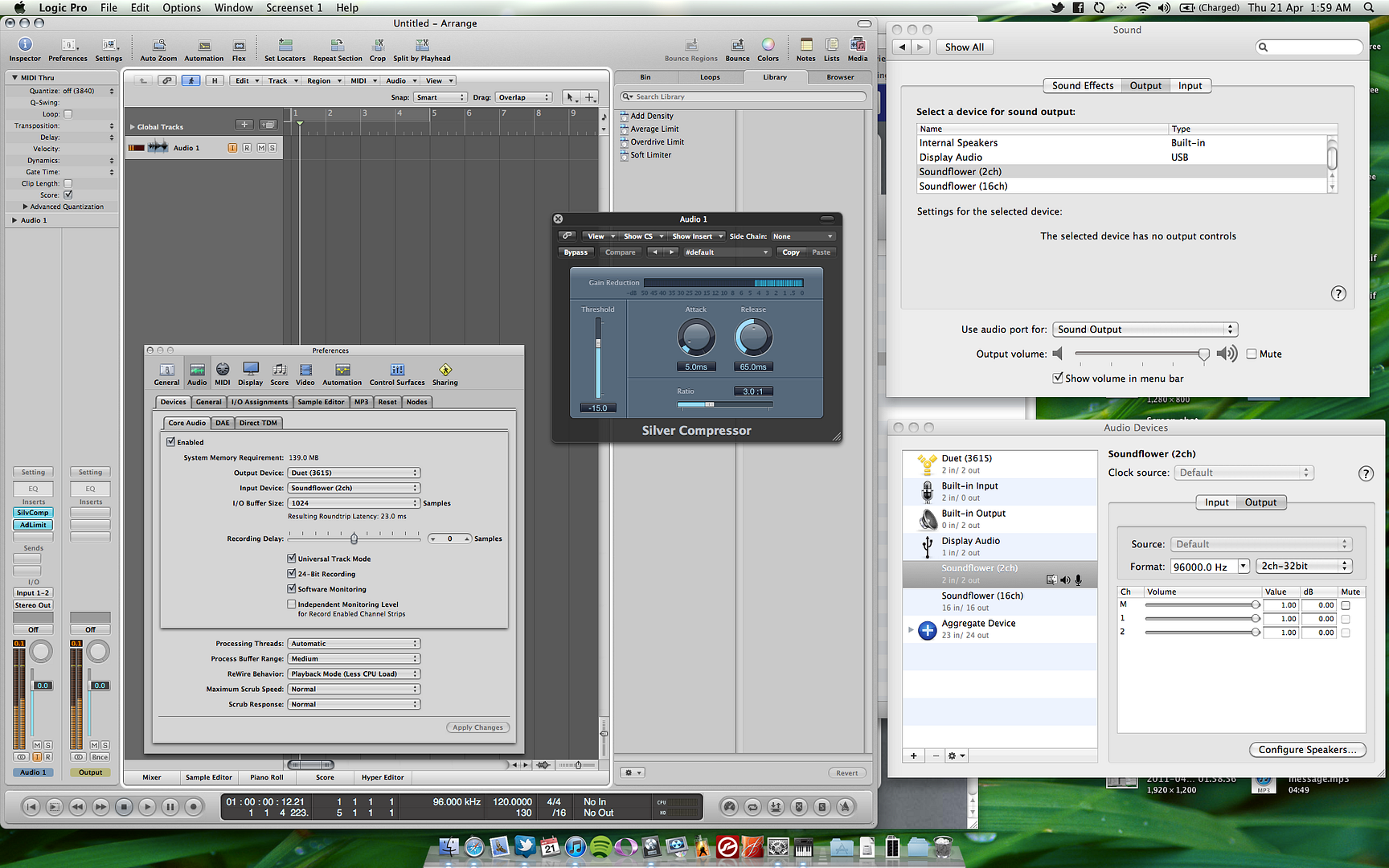Image resolution: width=1389 pixels, height=868 pixels.
Task: Open the Output Device dropdown
Action: tap(354, 473)
